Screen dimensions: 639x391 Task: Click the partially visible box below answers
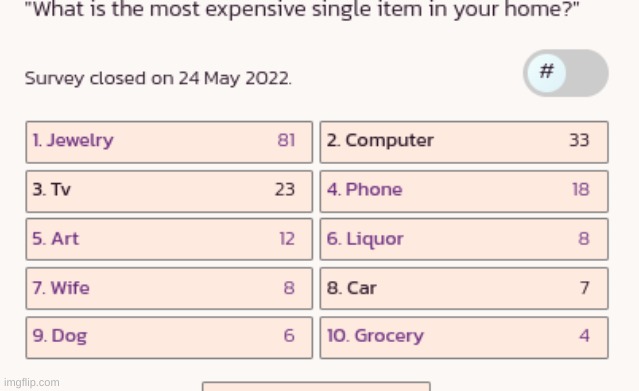tap(316, 386)
